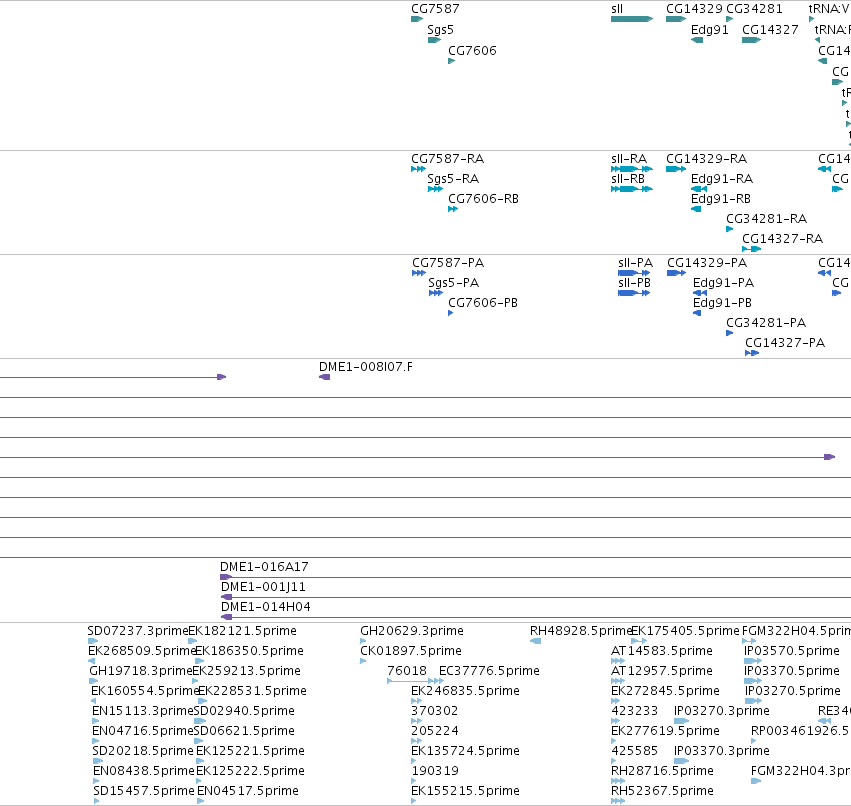This screenshot has height=806, width=851.
Task: Select the Edg91-PB protein label
Action: (x=722, y=303)
